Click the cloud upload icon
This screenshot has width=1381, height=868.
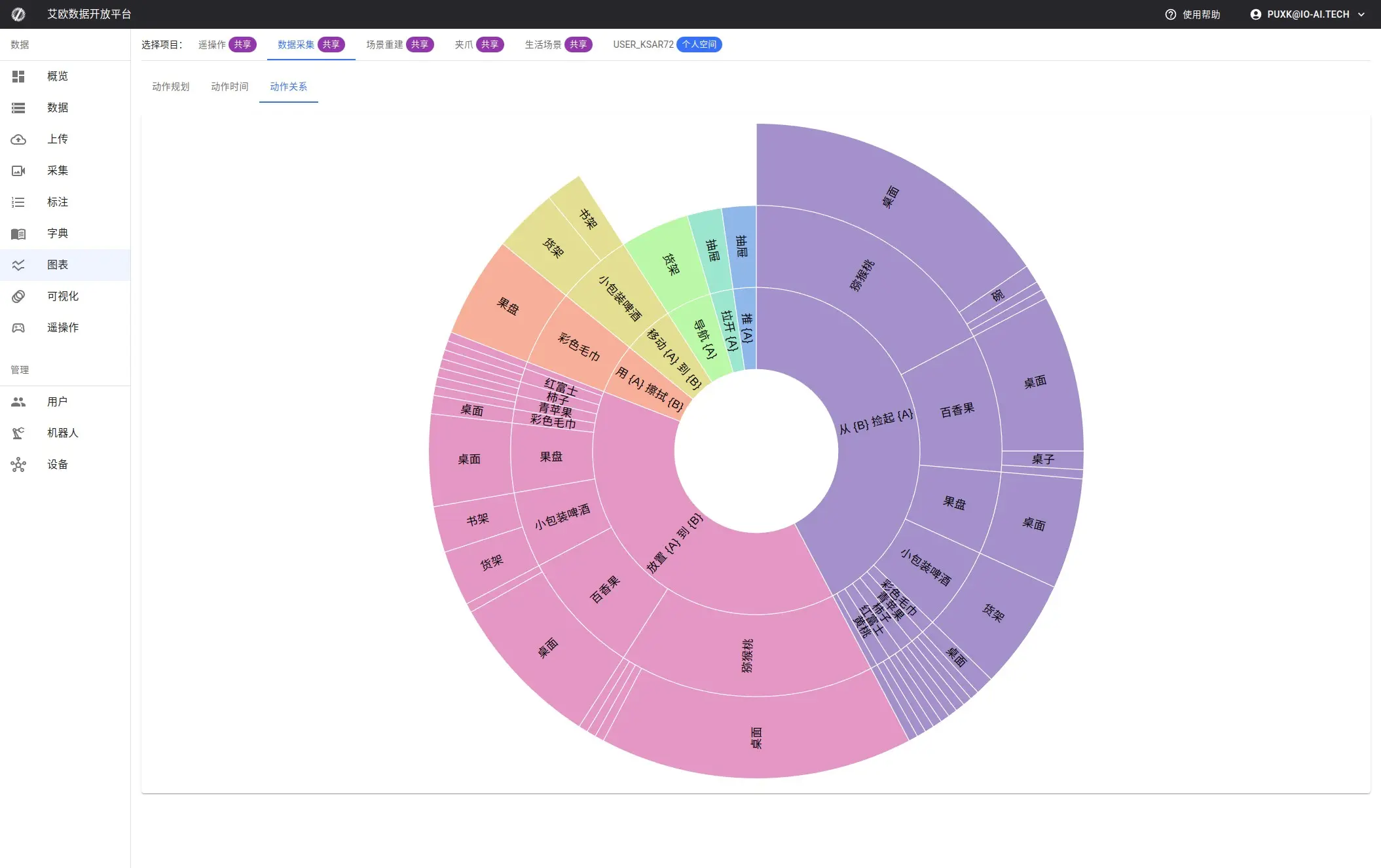click(x=18, y=139)
